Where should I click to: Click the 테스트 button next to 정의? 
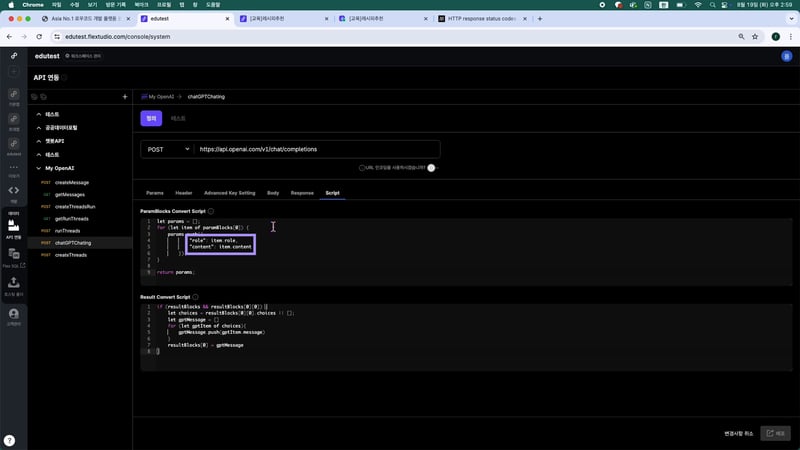[178, 118]
